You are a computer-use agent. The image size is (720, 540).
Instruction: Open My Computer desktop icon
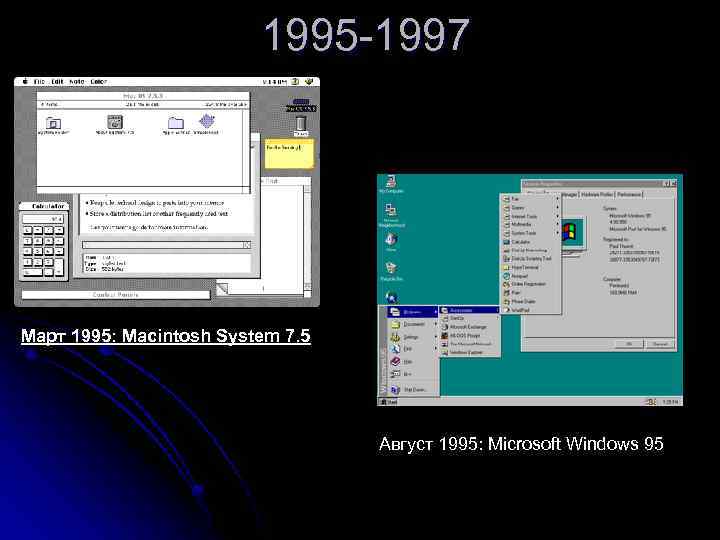click(391, 184)
